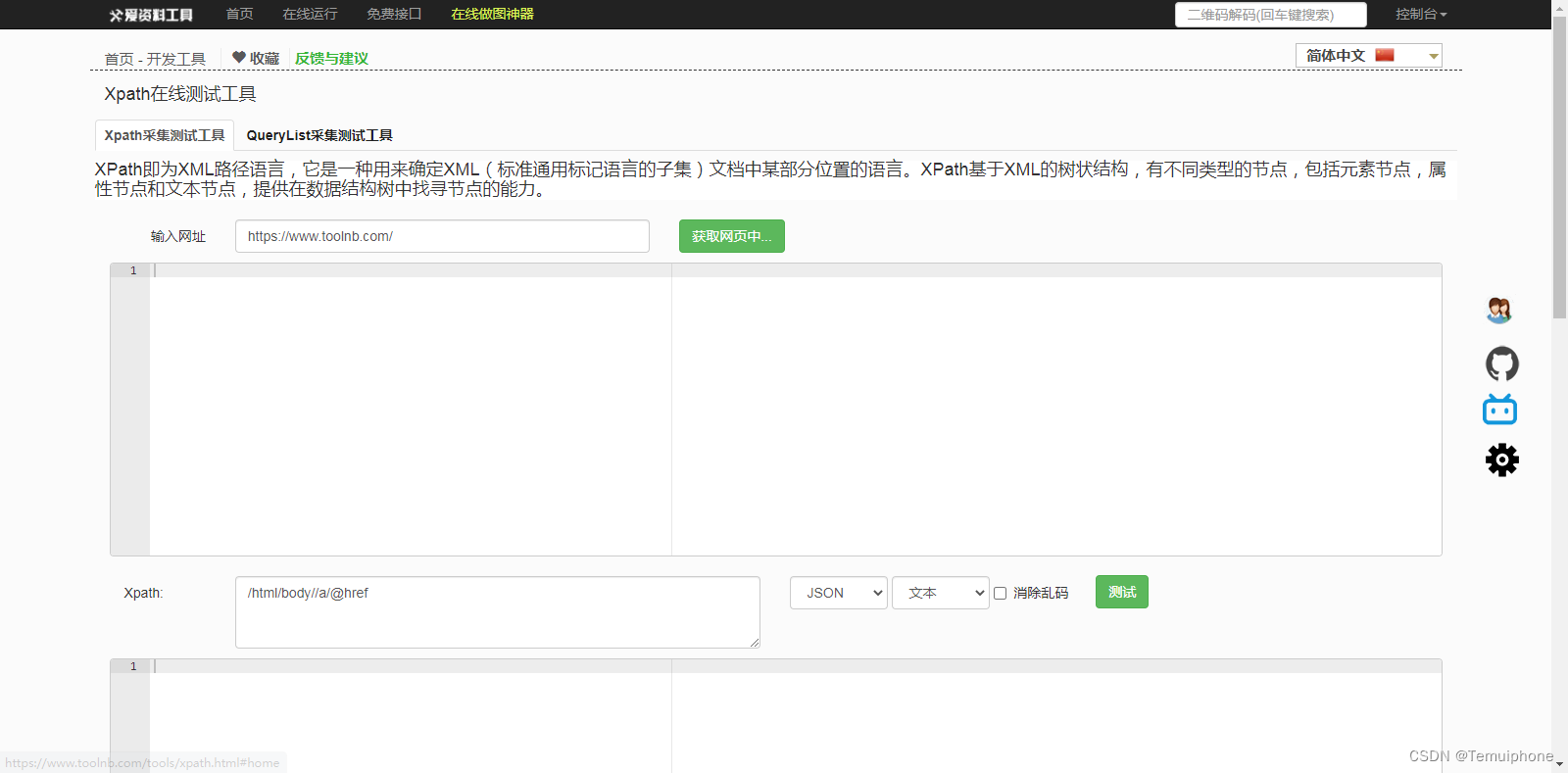Click the page vertical scrollbar thumb
1568x773 pixels.
[1559, 167]
